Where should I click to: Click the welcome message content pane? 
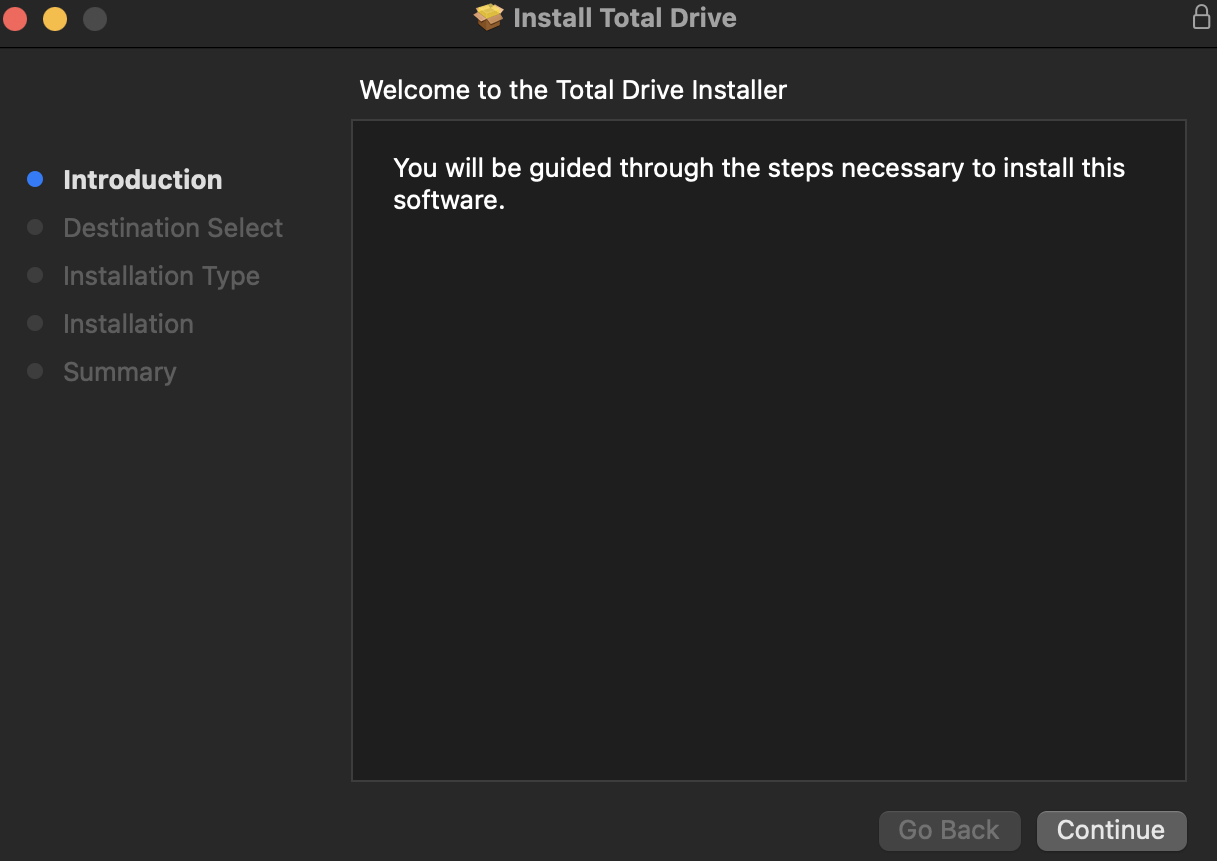[768, 450]
